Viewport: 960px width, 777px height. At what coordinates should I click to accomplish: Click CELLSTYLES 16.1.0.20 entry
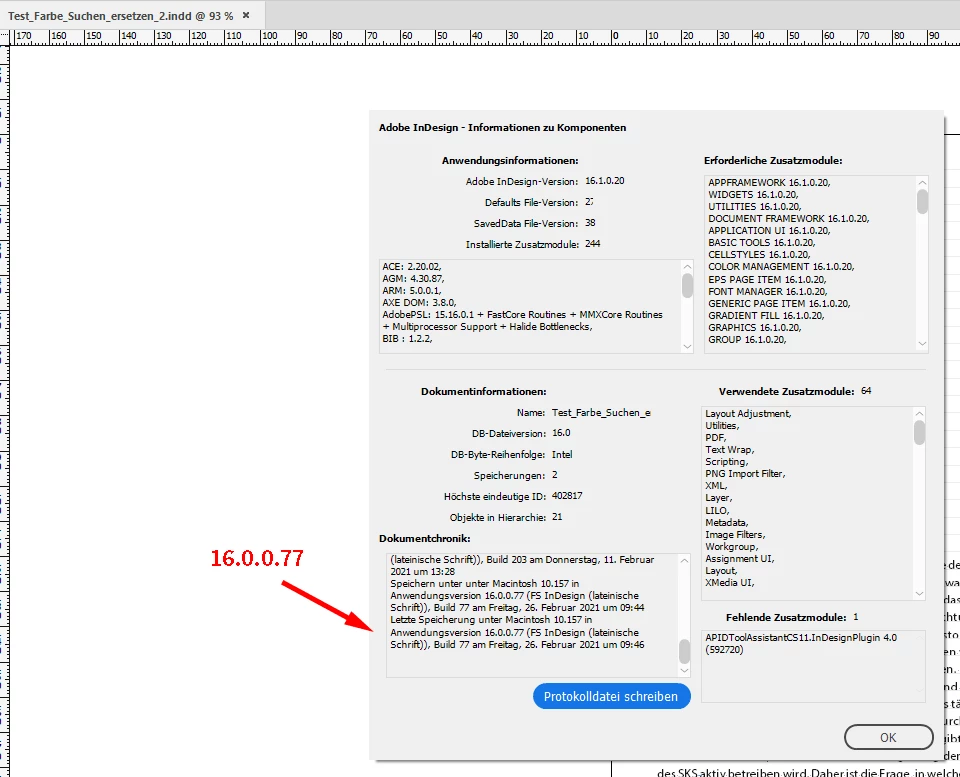point(759,255)
